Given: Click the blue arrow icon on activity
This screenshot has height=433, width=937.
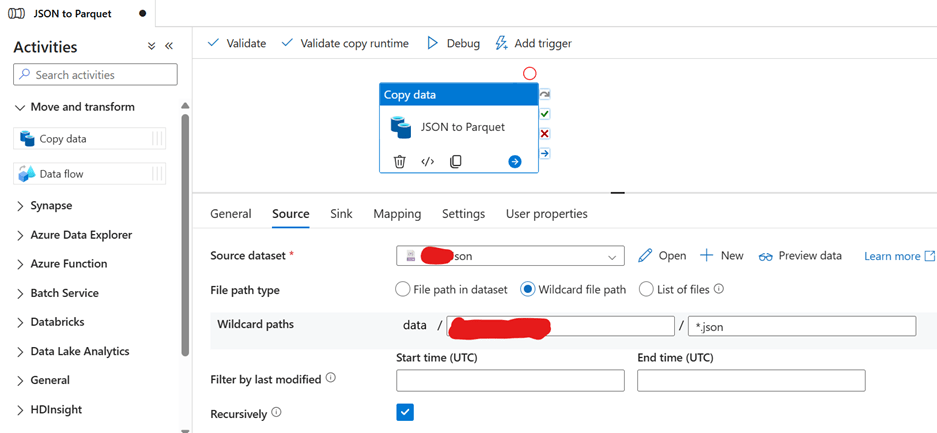Looking at the screenshot, I should 514,162.
